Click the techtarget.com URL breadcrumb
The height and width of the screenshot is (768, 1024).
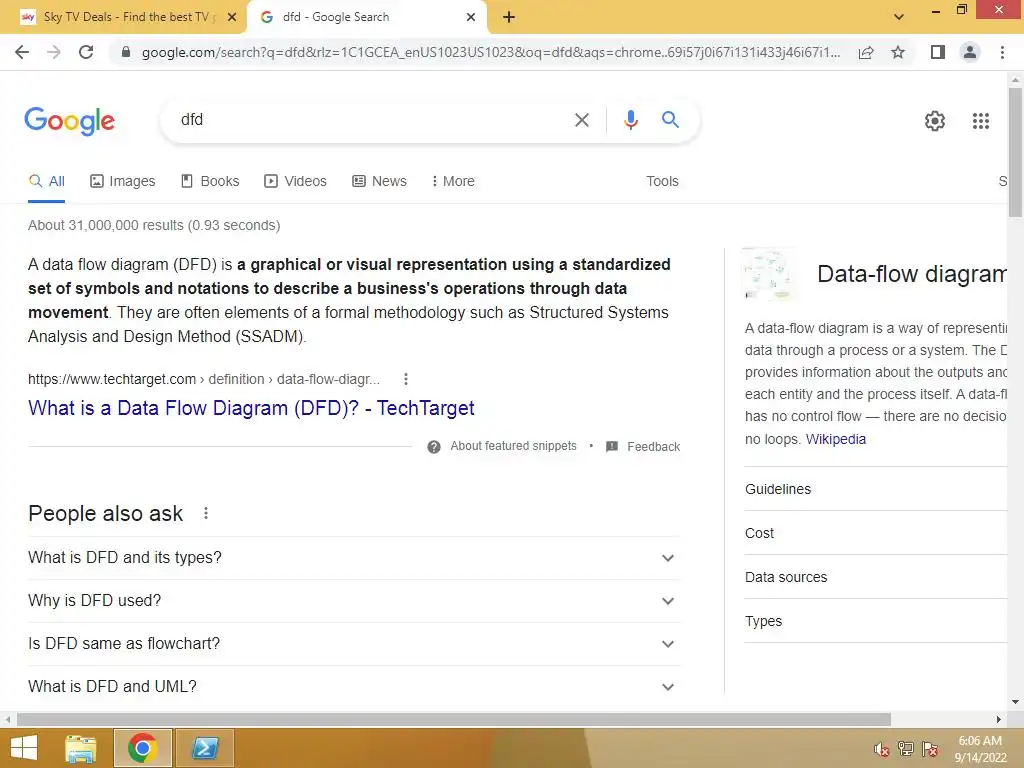tap(204, 379)
